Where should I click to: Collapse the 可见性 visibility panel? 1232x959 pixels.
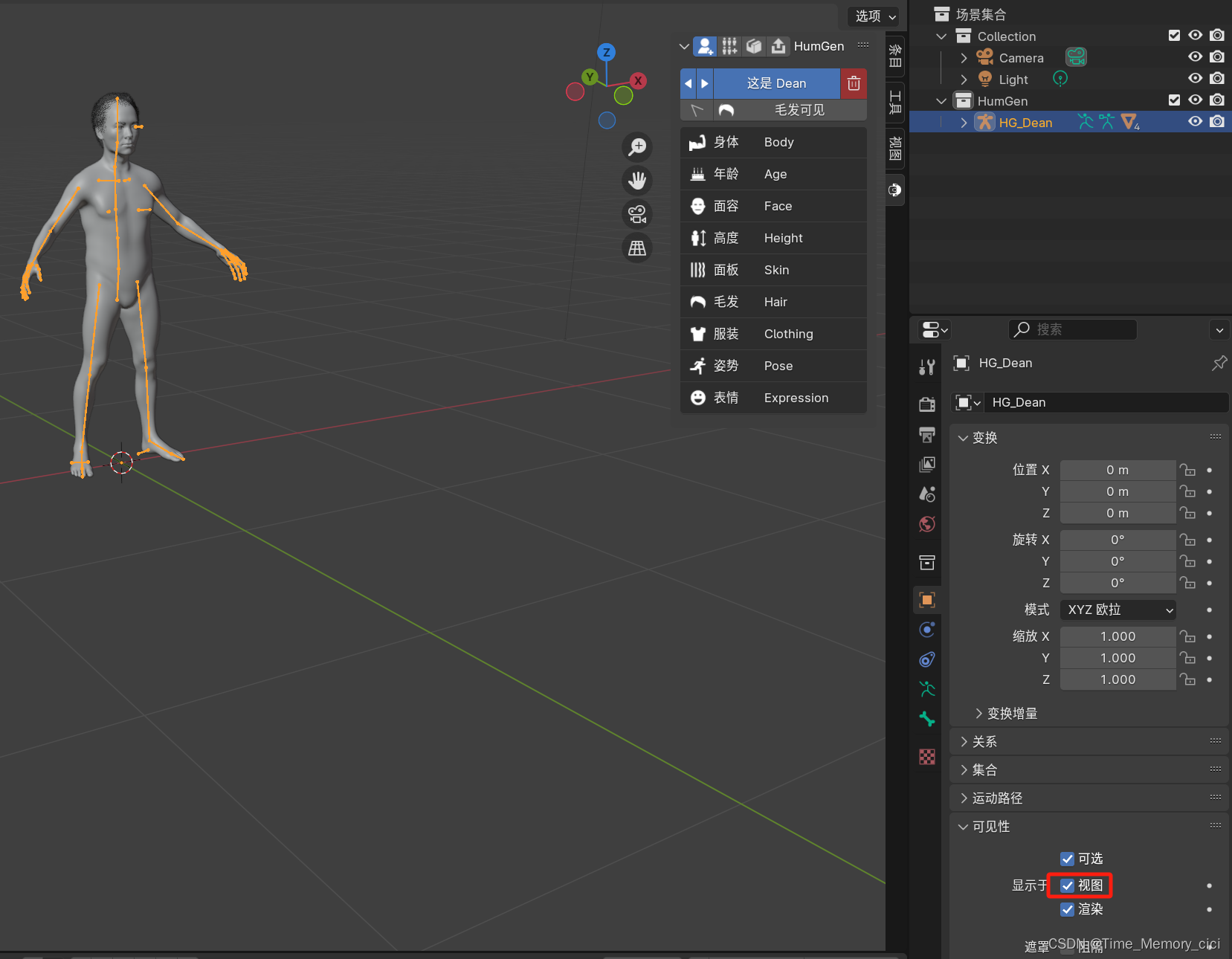click(964, 827)
